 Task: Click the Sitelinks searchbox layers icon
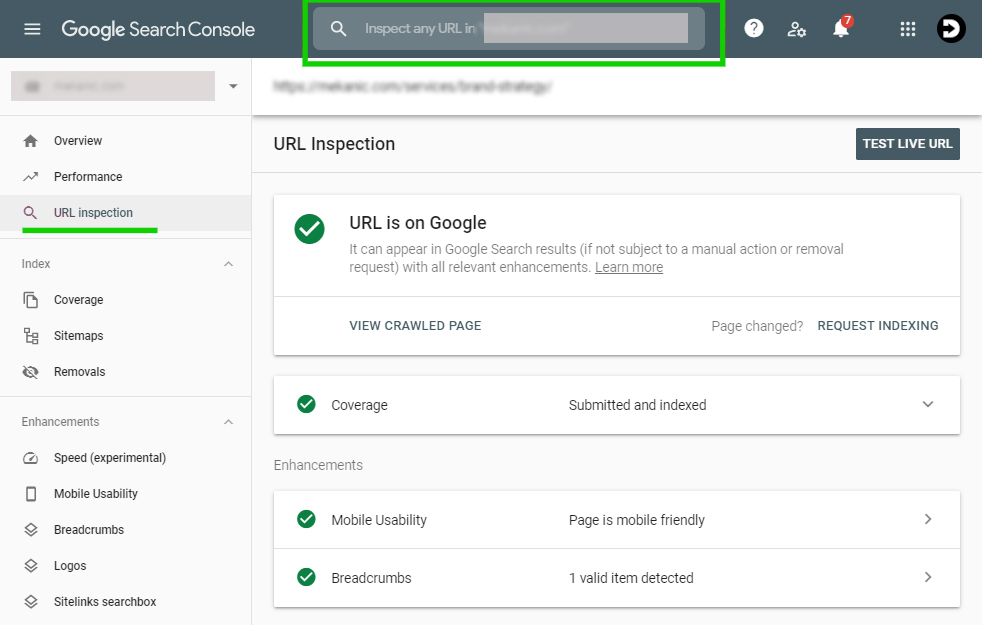coord(31,602)
